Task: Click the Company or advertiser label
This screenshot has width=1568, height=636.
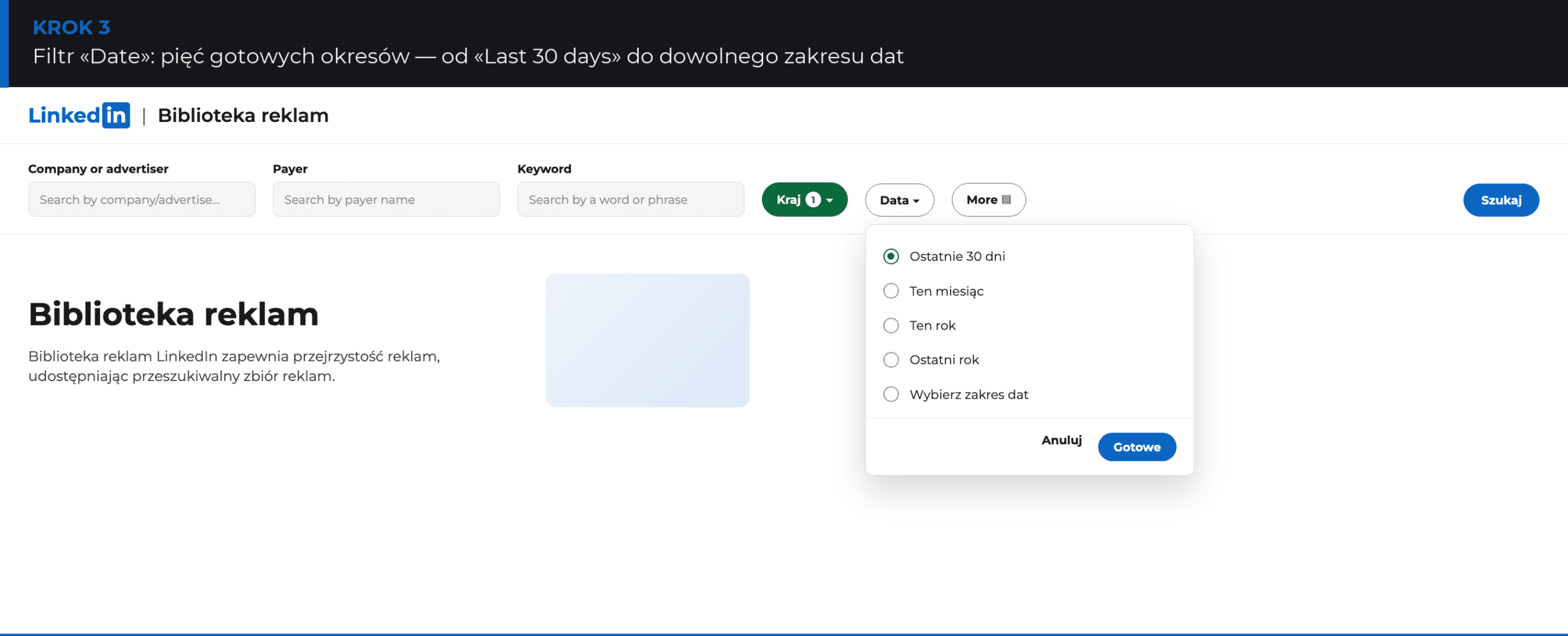Action: tap(98, 168)
